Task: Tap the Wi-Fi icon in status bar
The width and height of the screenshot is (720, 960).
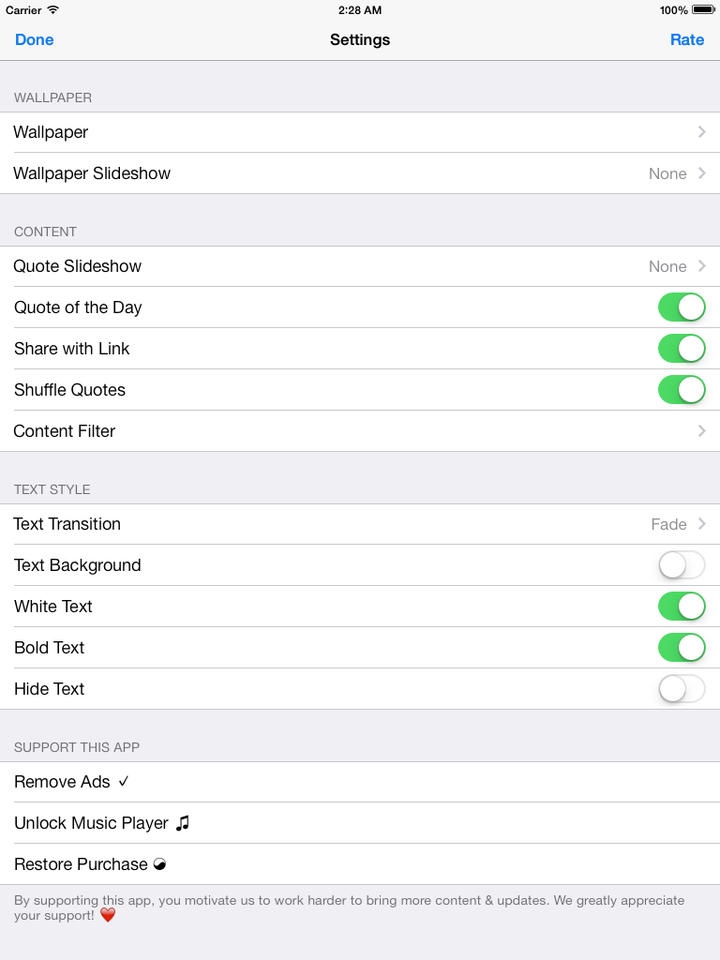Action: point(52,10)
